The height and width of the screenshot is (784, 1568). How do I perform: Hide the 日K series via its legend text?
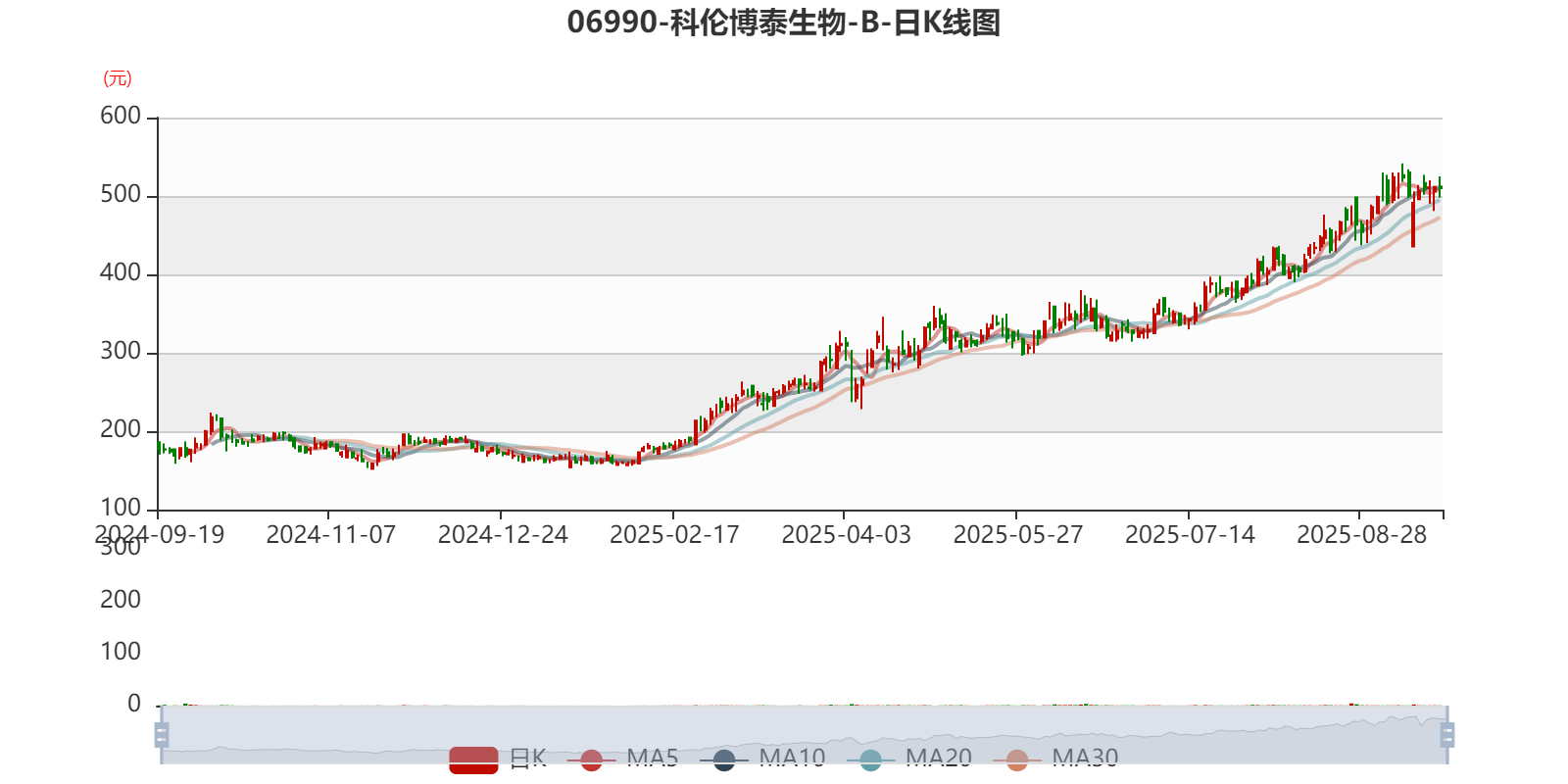coord(527,759)
